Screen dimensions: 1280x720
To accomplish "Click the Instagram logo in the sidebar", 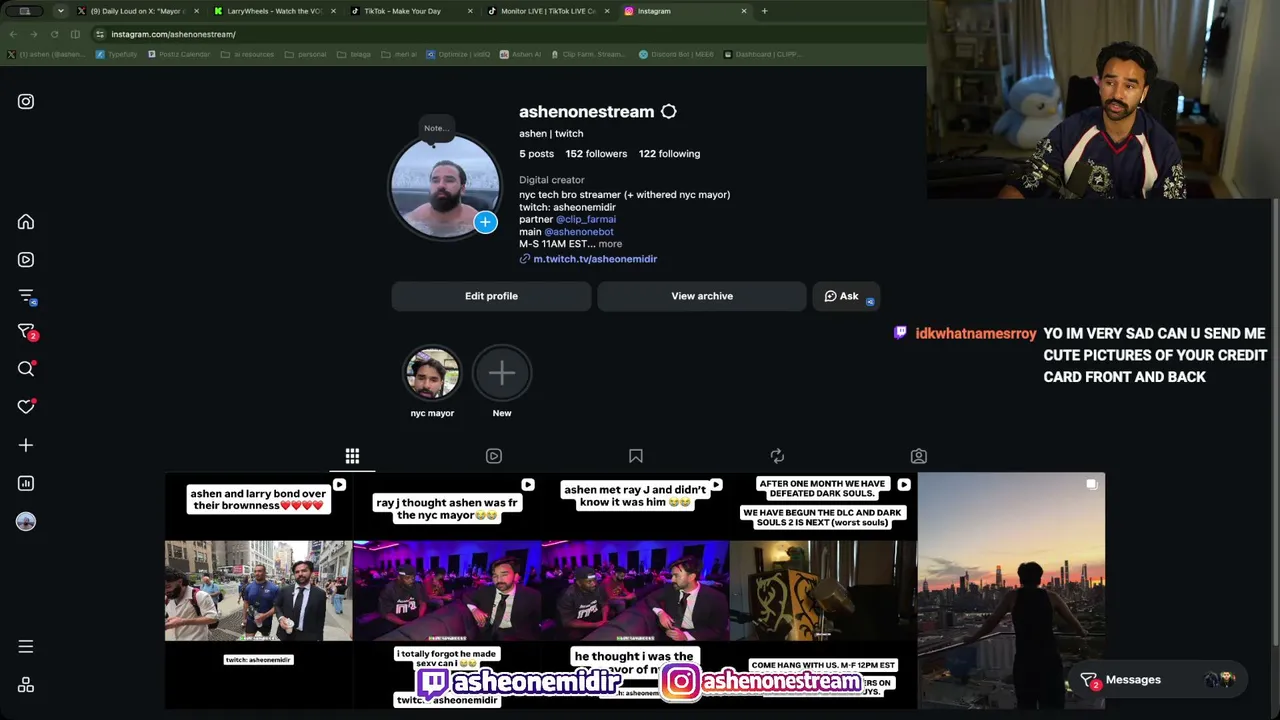I will 26,101.
